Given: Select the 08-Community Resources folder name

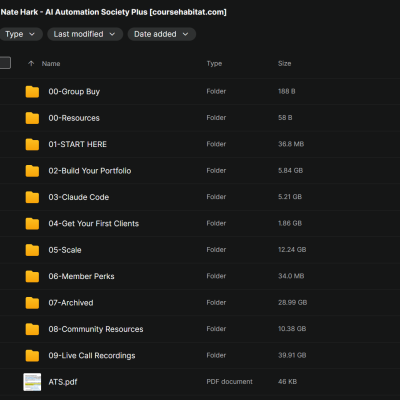Looking at the screenshot, I should [x=96, y=329].
